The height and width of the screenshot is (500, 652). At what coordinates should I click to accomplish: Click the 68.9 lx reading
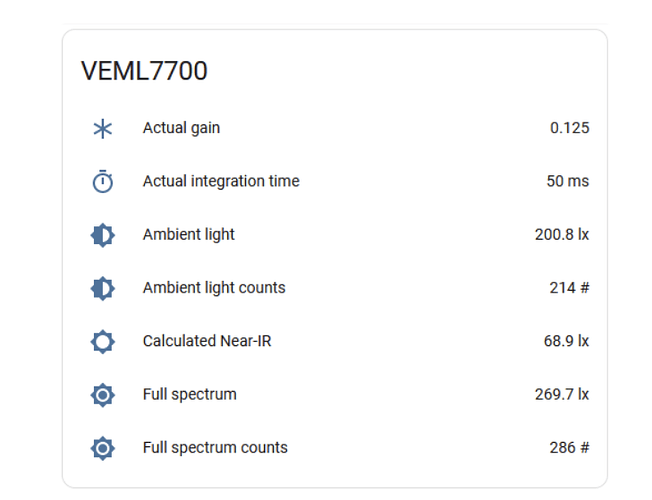coord(566,341)
